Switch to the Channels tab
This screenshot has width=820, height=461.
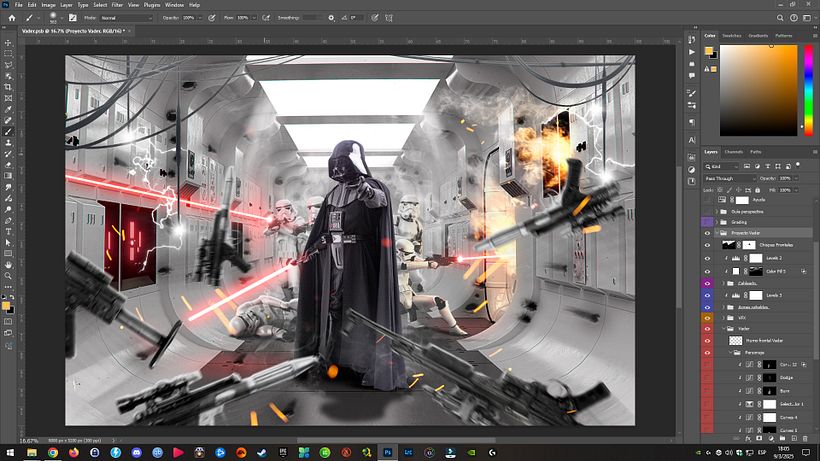734,152
